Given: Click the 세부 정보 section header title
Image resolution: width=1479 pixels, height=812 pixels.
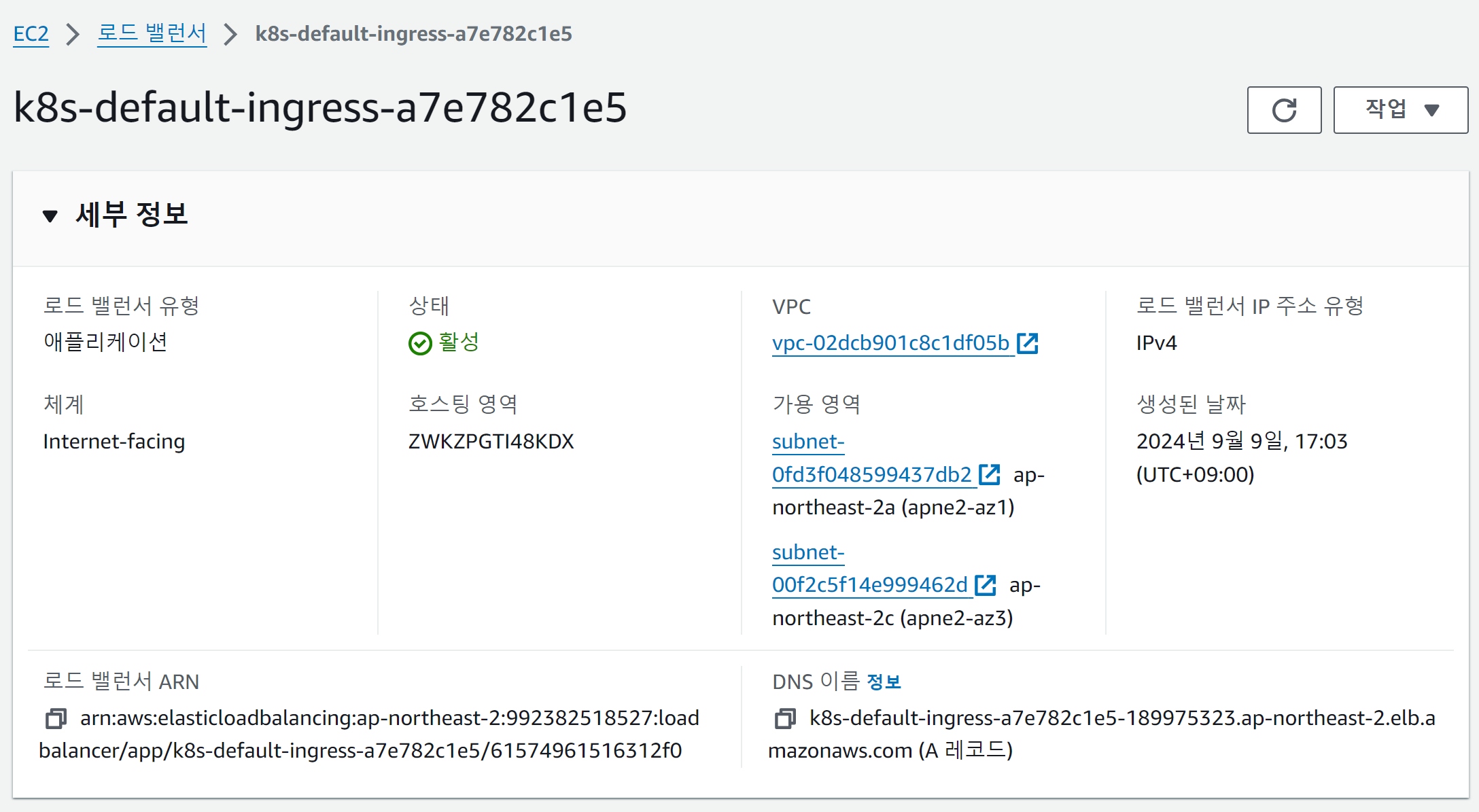Looking at the screenshot, I should pos(132,215).
